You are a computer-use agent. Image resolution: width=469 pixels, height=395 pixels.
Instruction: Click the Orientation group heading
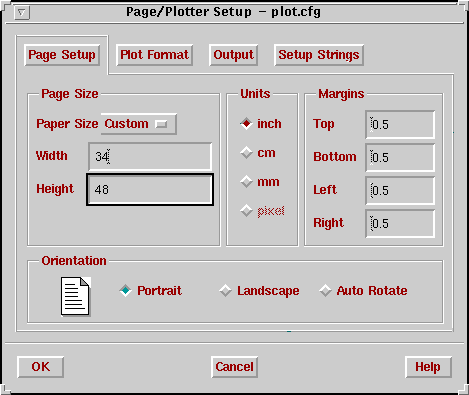74,261
